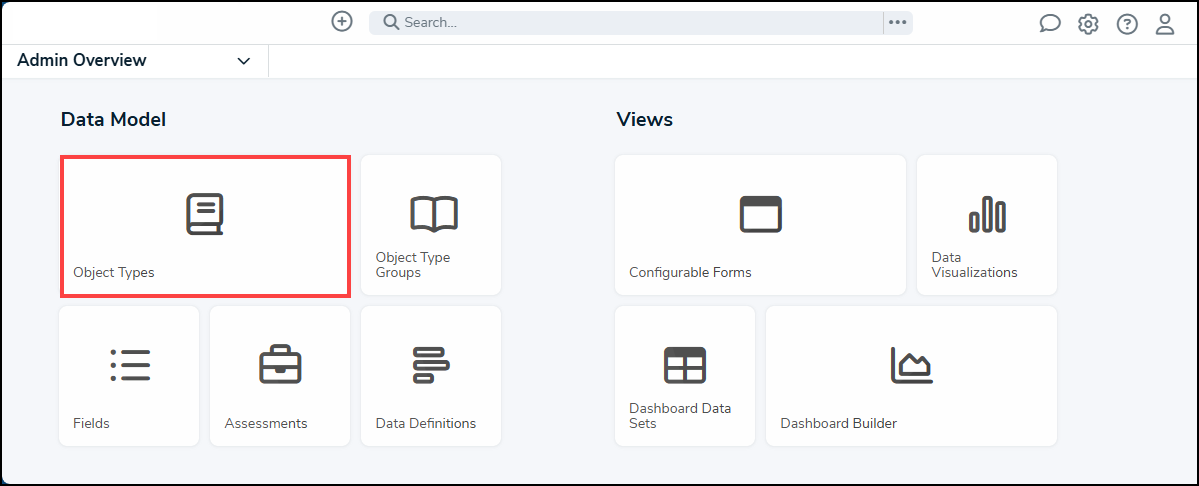The width and height of the screenshot is (1199, 486).
Task: Click the Configurable Forms window icon
Action: point(760,214)
